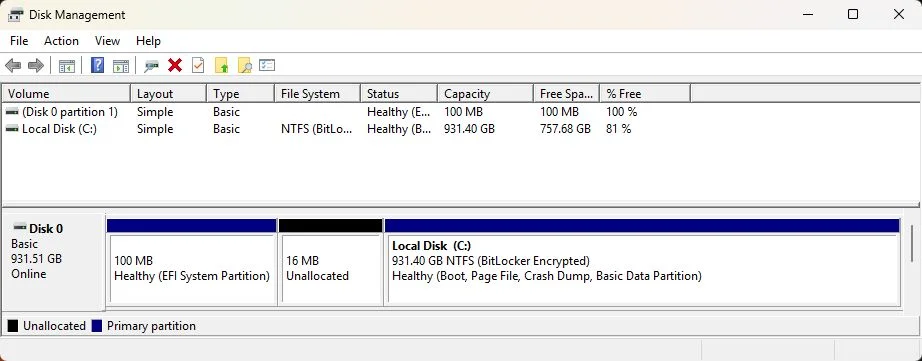
Task: Click the Properties checkmark page icon
Action: tap(198, 65)
